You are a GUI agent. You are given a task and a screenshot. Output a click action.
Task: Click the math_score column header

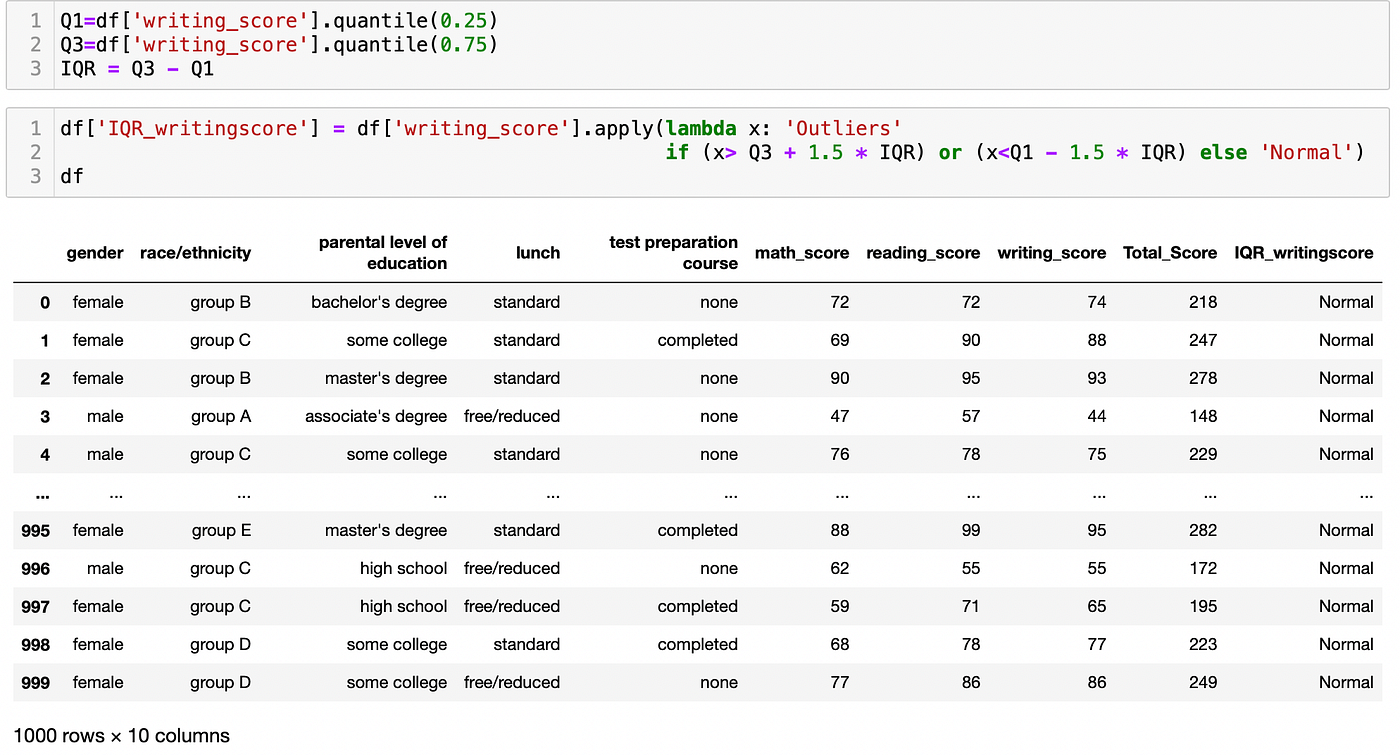pyautogui.click(x=801, y=253)
